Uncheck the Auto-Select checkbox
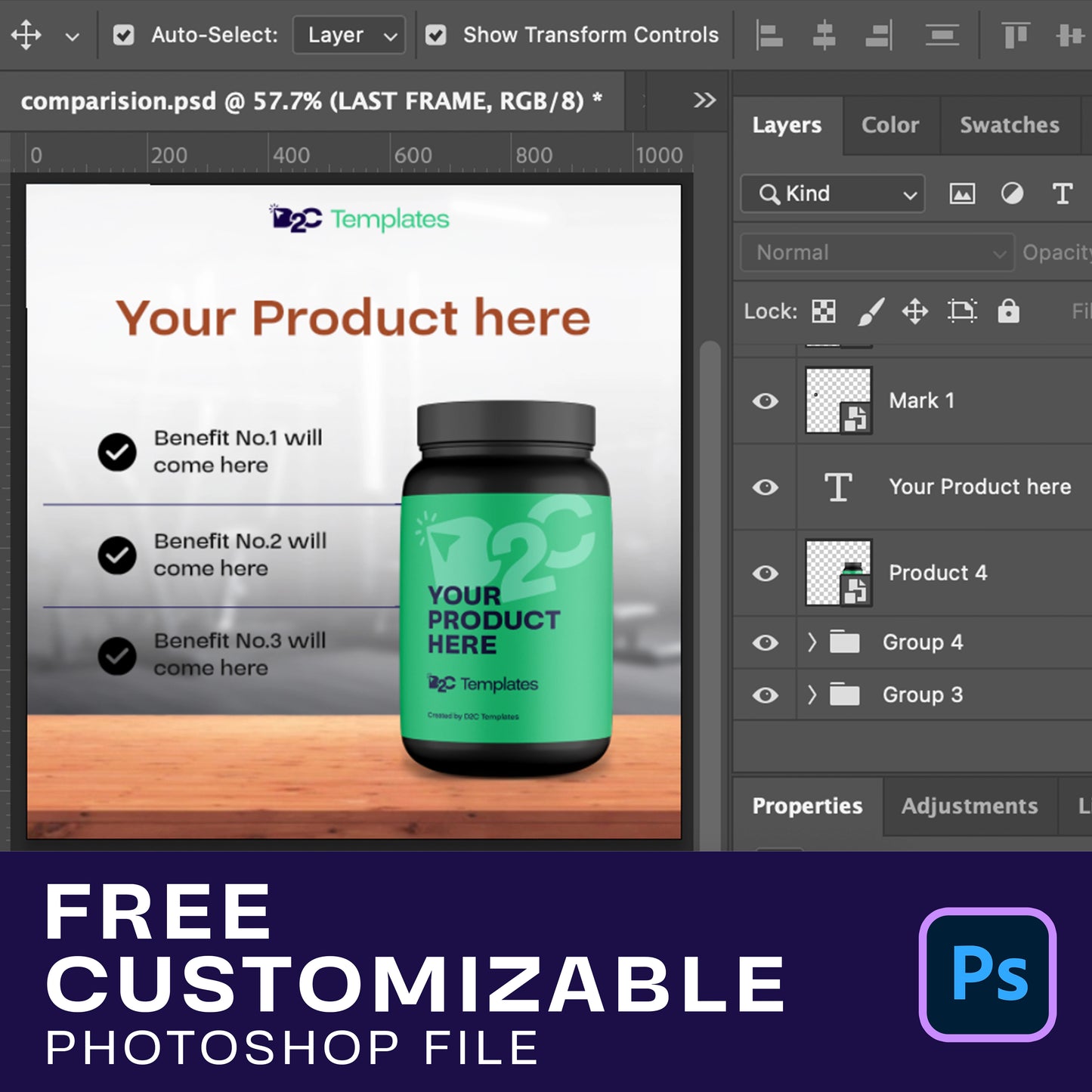1092x1092 pixels. tap(123, 36)
